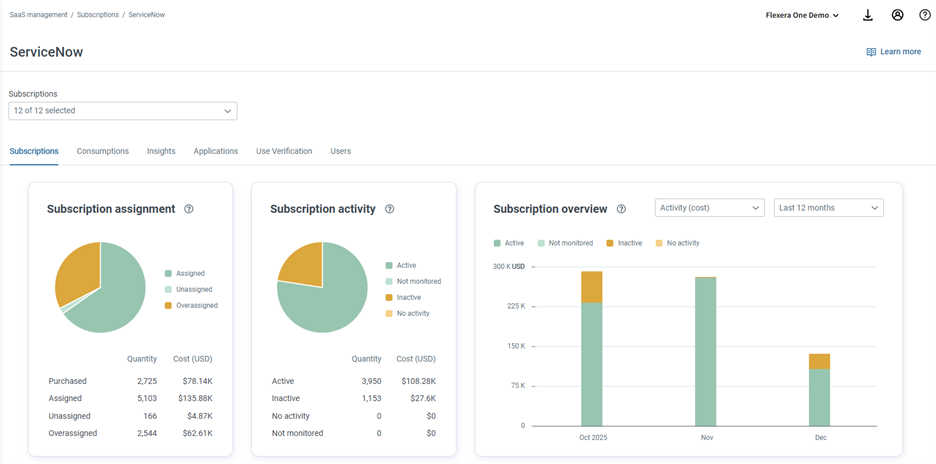Click the Subscriptions breadcrumb link
Viewport: 936px width, 464px height.
point(98,15)
